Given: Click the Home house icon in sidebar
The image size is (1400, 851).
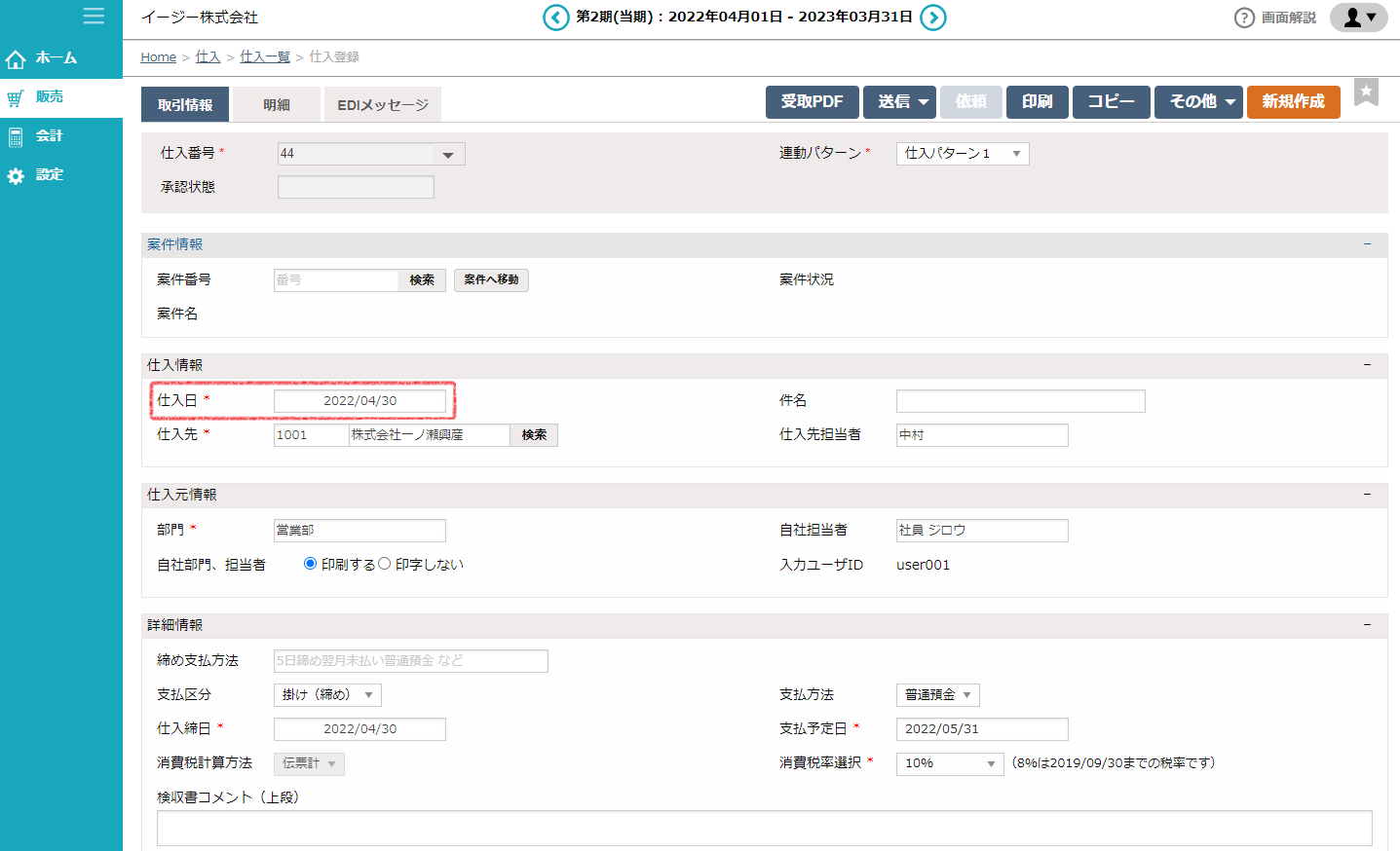Looking at the screenshot, I should click(16, 59).
